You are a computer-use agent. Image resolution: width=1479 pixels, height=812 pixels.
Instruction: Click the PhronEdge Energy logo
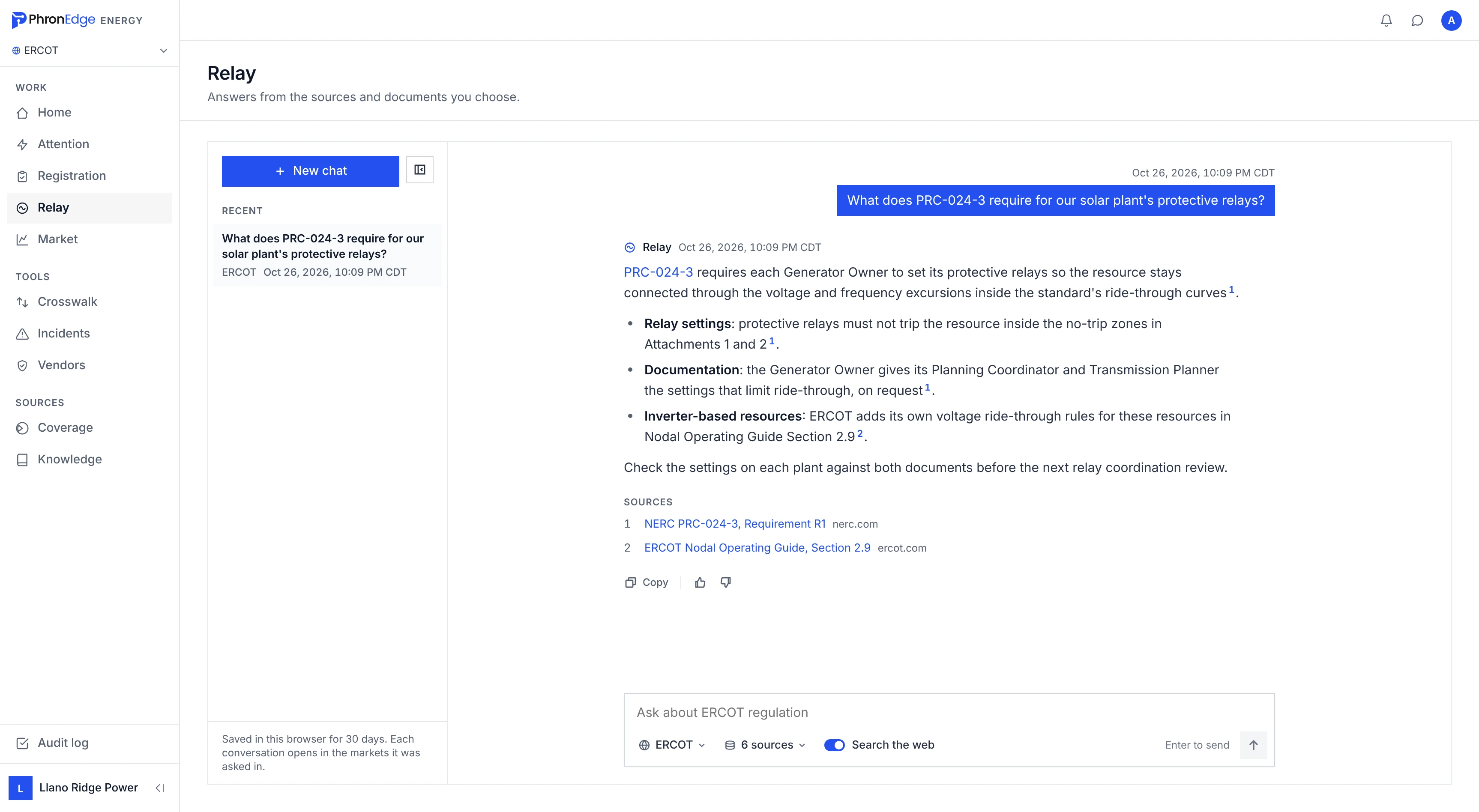[x=77, y=20]
